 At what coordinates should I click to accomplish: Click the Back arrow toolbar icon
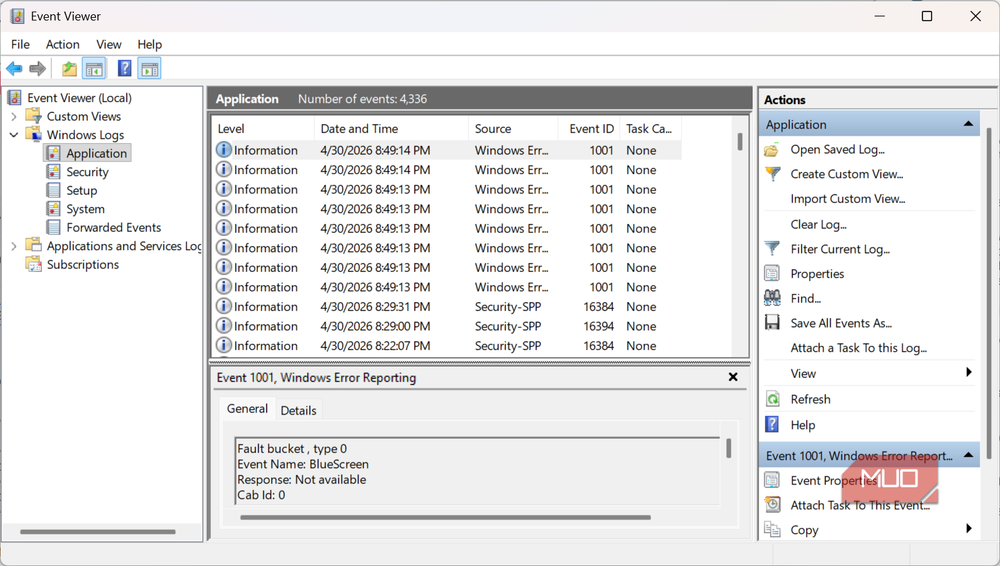14,68
